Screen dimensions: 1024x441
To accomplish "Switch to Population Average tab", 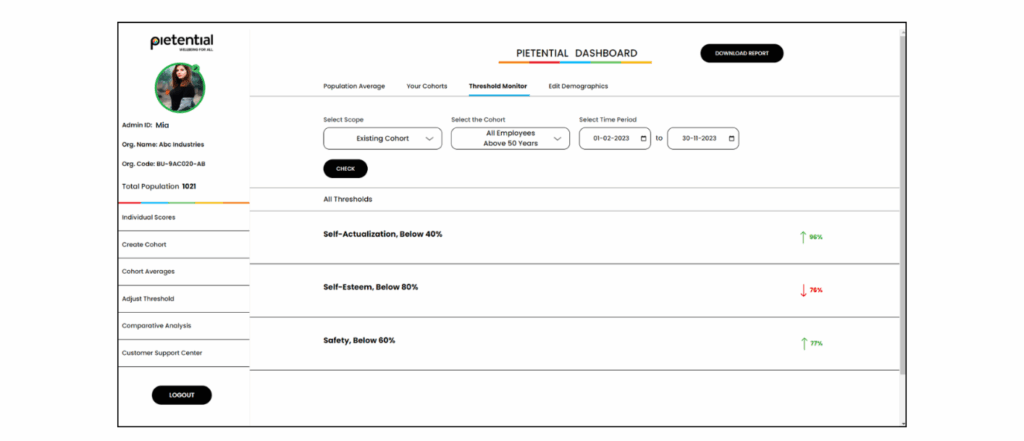I will pos(354,86).
